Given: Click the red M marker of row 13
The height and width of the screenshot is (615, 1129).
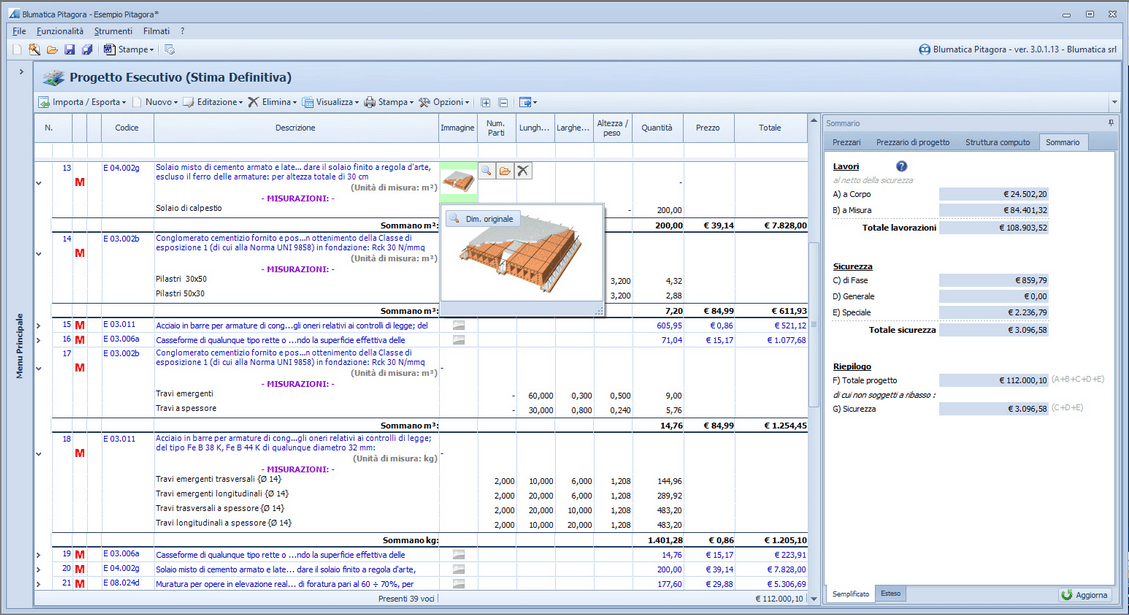Looking at the screenshot, I should point(80,182).
